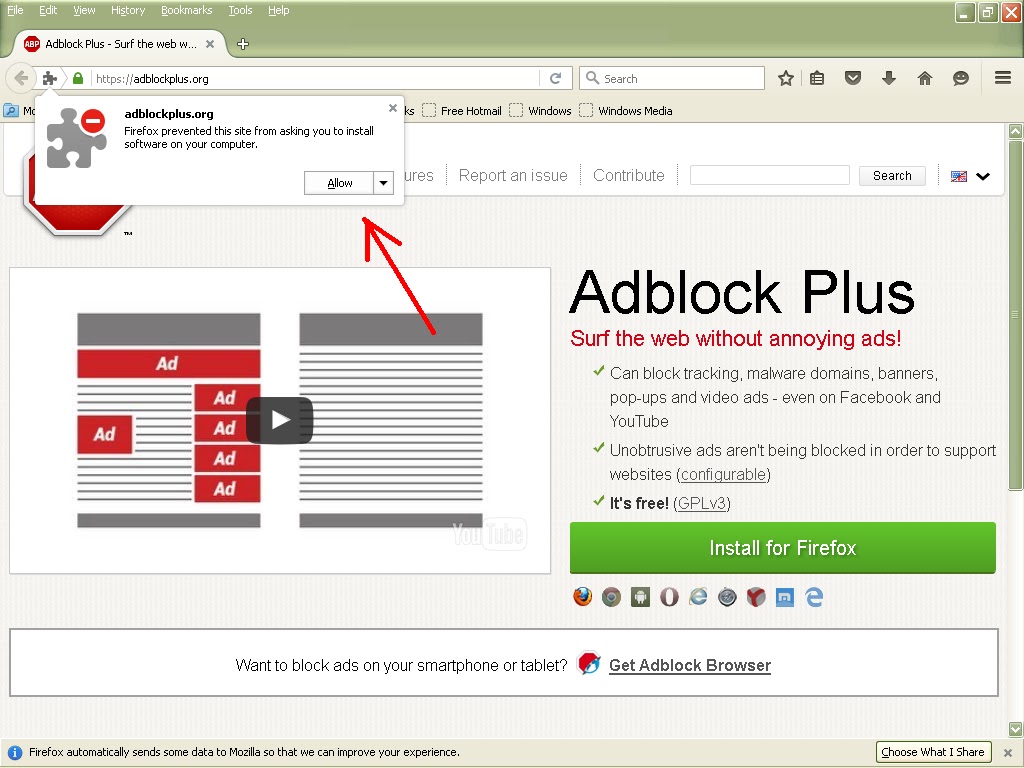Open the Firefox Hello smiley icon
The image size is (1024, 768).
coord(961,78)
